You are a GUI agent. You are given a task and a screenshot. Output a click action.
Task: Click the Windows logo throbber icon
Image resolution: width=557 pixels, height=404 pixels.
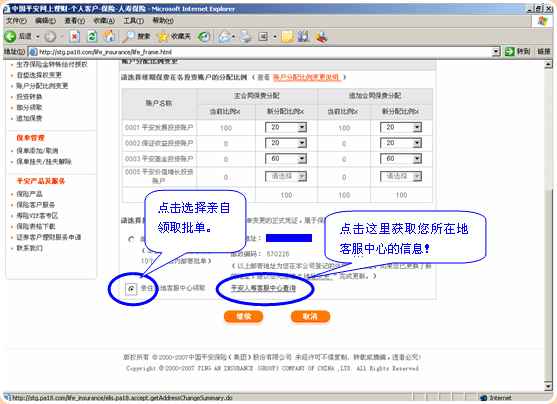tap(542, 21)
